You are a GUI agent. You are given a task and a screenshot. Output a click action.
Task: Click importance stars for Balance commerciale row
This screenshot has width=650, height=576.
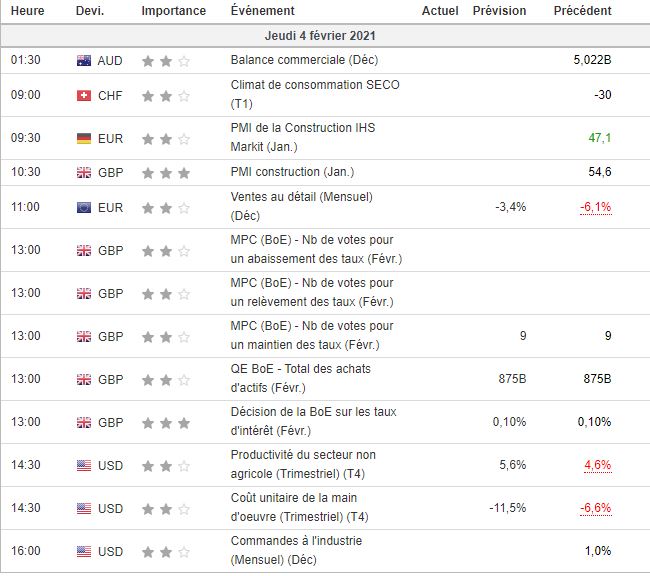[x=166, y=61]
